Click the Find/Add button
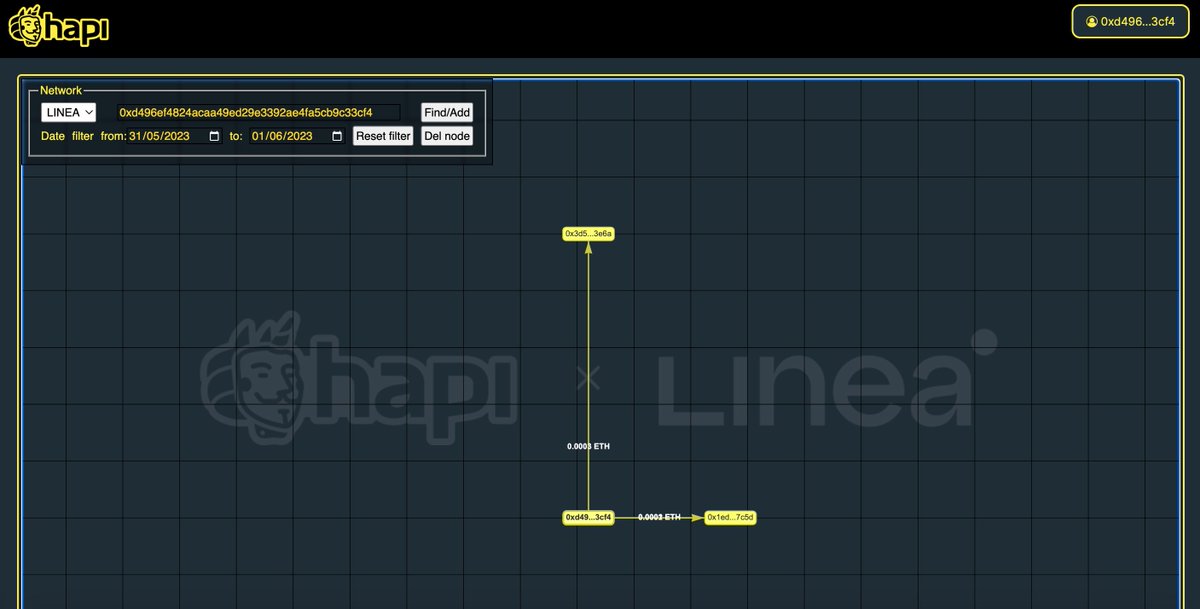Screen dimensions: 1200x609 tap(447, 113)
